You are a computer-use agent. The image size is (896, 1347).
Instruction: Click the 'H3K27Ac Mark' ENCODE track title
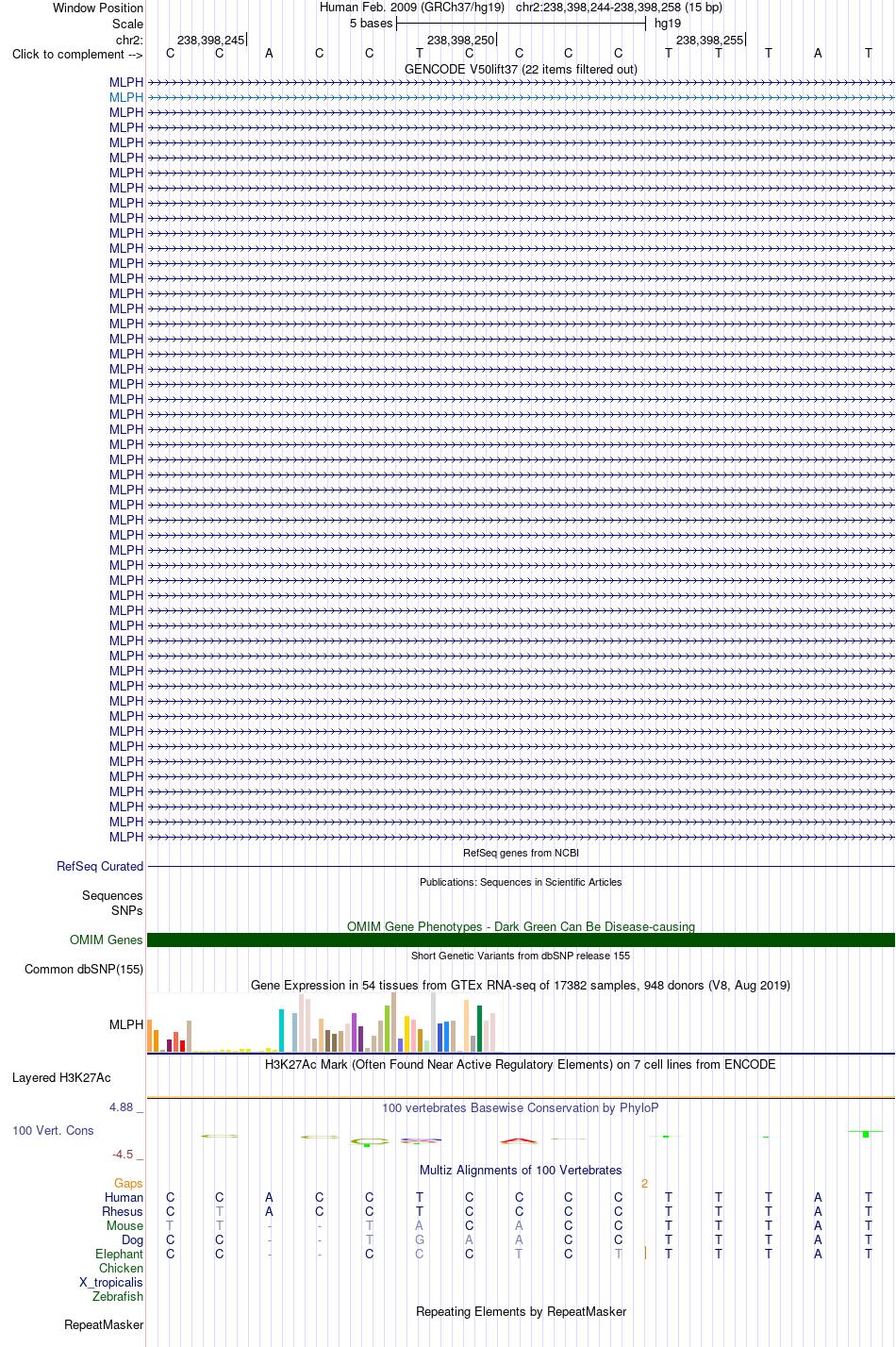521,1064
